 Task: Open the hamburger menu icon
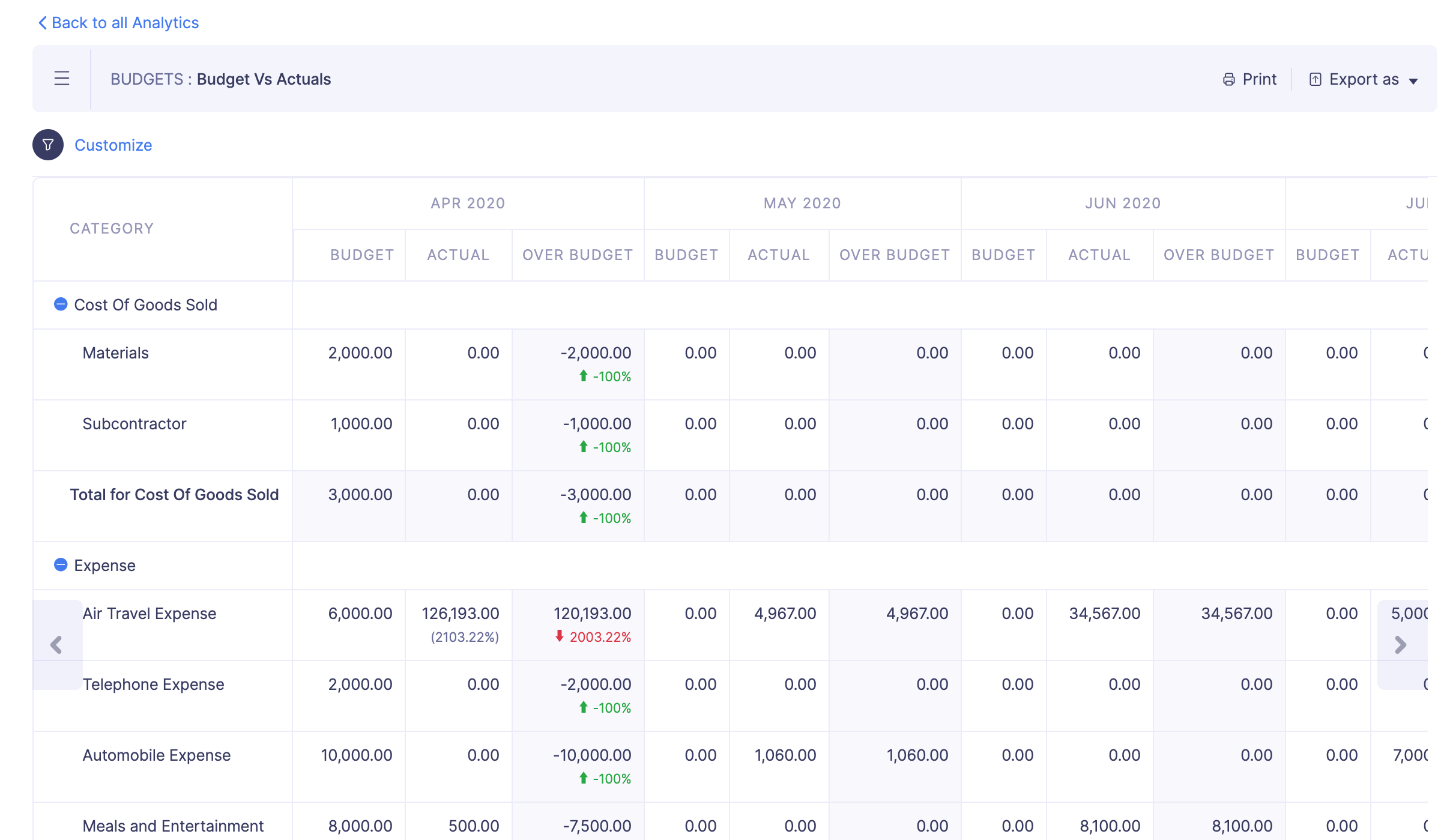(x=62, y=79)
